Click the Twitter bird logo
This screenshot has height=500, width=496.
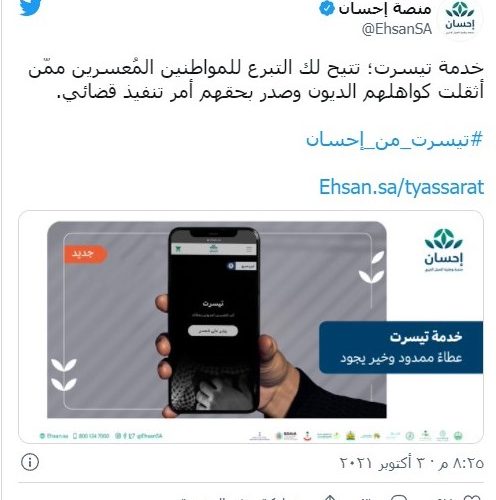coord(30,7)
